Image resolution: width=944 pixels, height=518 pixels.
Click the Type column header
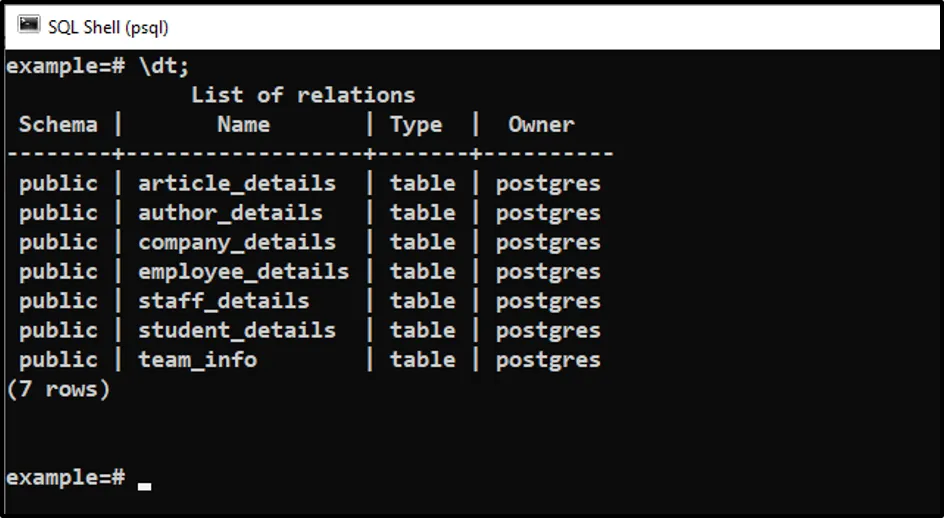[x=416, y=125]
